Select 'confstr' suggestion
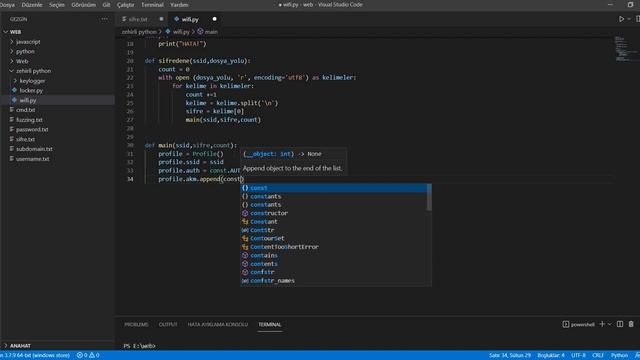Viewport: 640px width, 360px height. pos(334,272)
